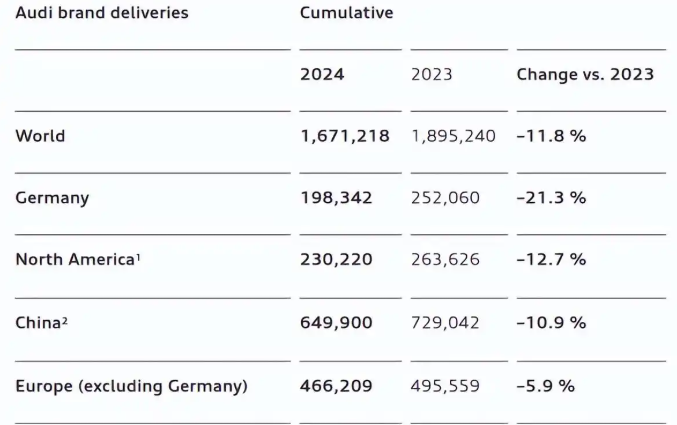Viewport: 677px width, 425px height.
Task: Click Germany's change value −21.3 %
Action: (x=551, y=198)
